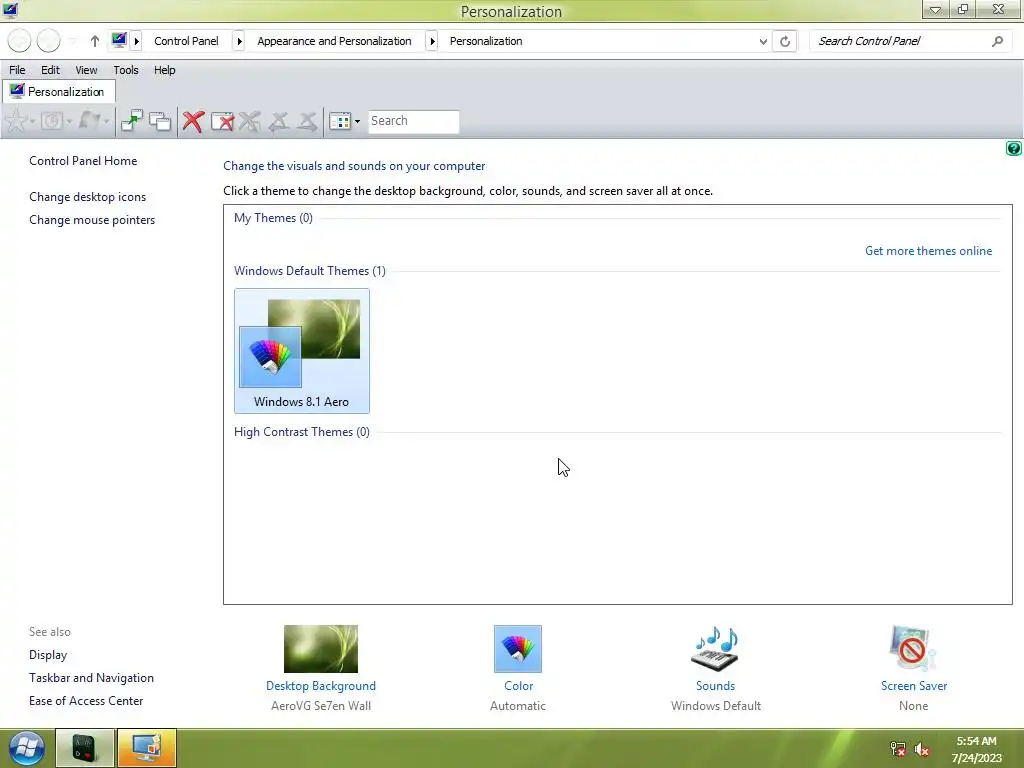Open the Display link under See also
This screenshot has width=1024, height=768.
[x=48, y=655]
